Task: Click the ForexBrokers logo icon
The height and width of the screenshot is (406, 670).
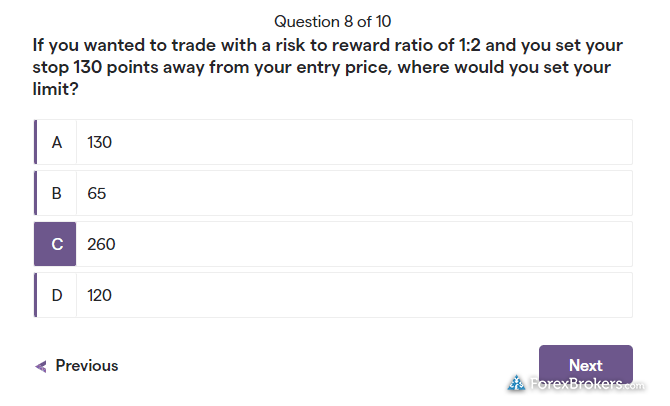Action: point(516,383)
